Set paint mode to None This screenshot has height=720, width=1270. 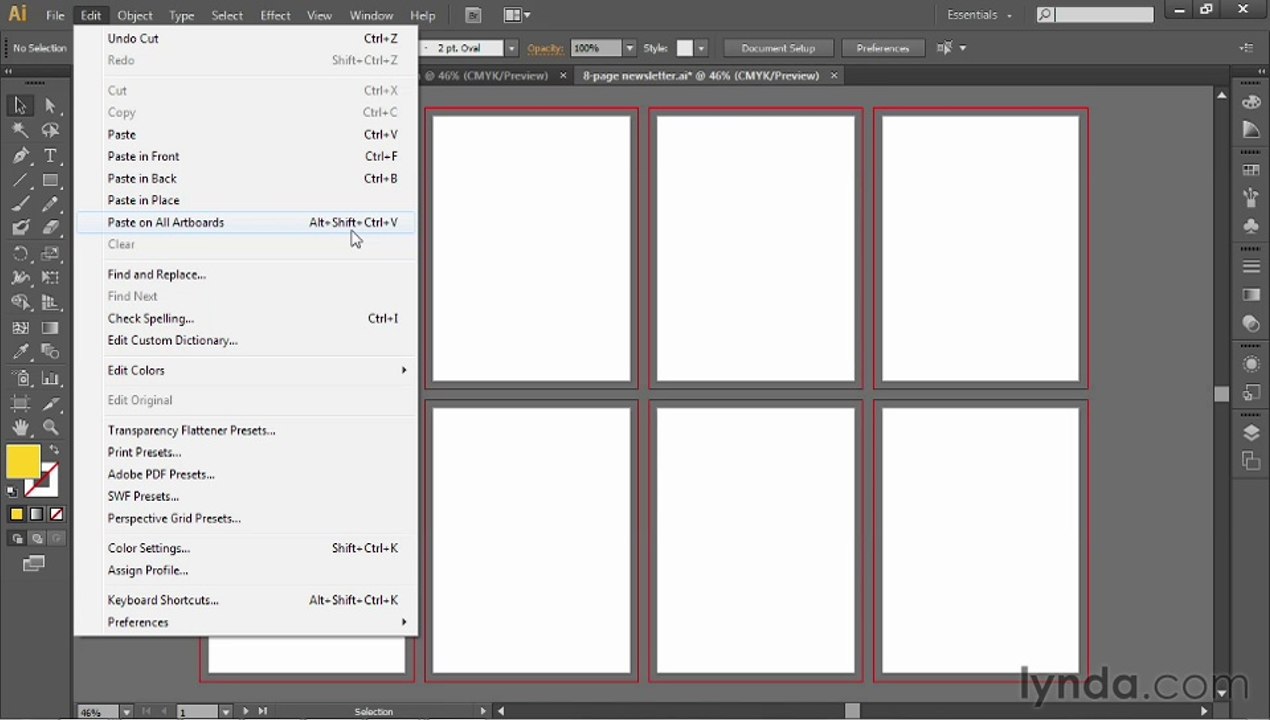pyautogui.click(x=56, y=514)
